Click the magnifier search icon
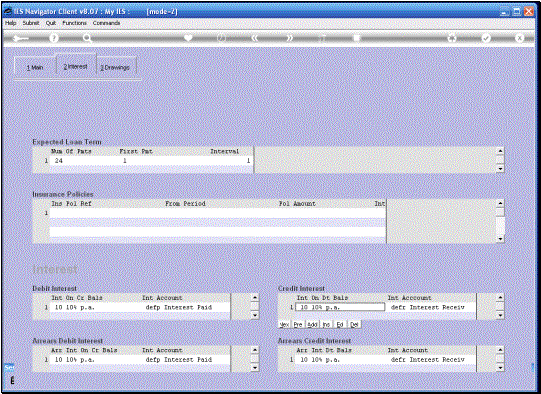The image size is (541, 394). pos(87,38)
